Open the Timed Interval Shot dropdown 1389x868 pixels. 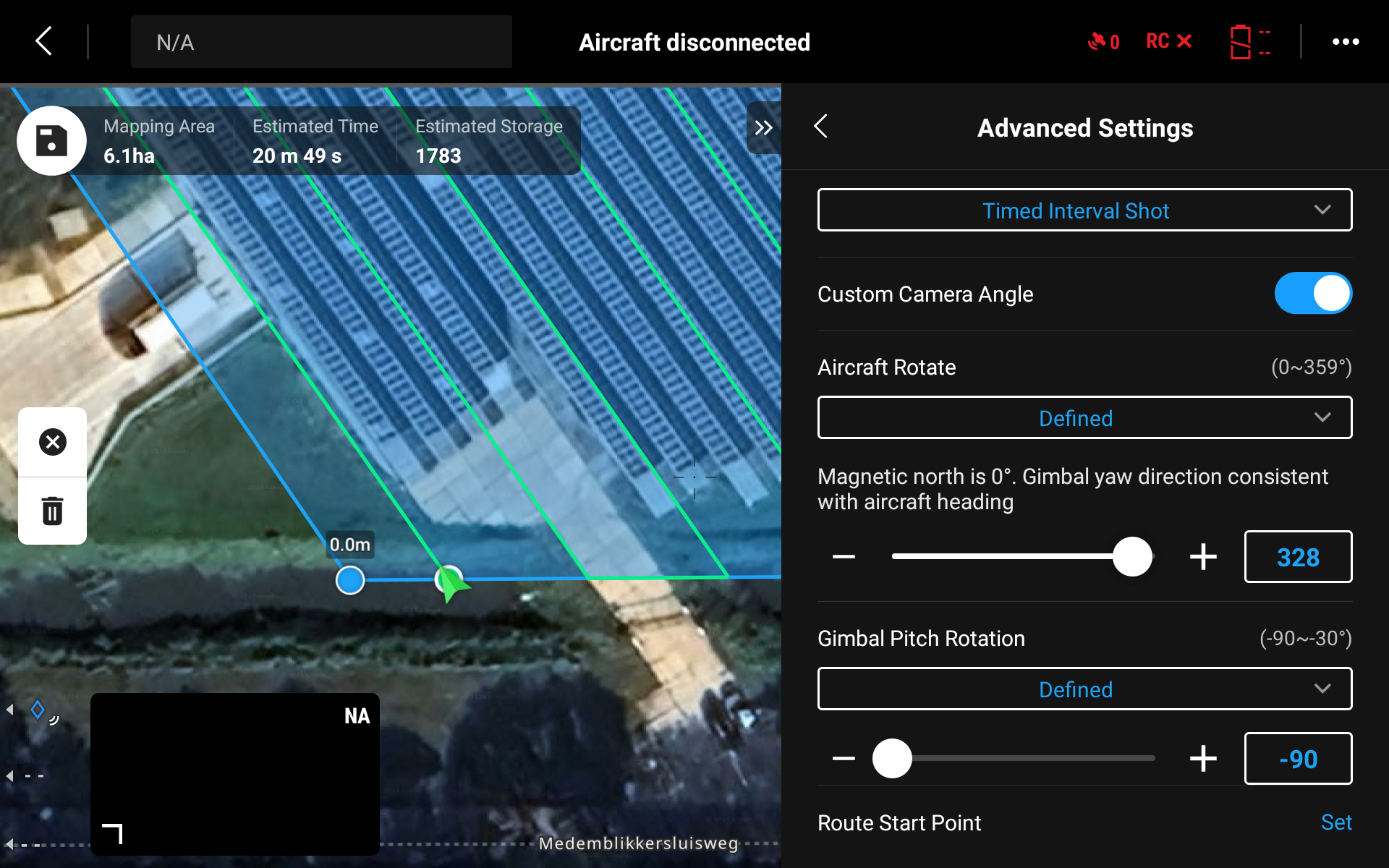(1084, 210)
